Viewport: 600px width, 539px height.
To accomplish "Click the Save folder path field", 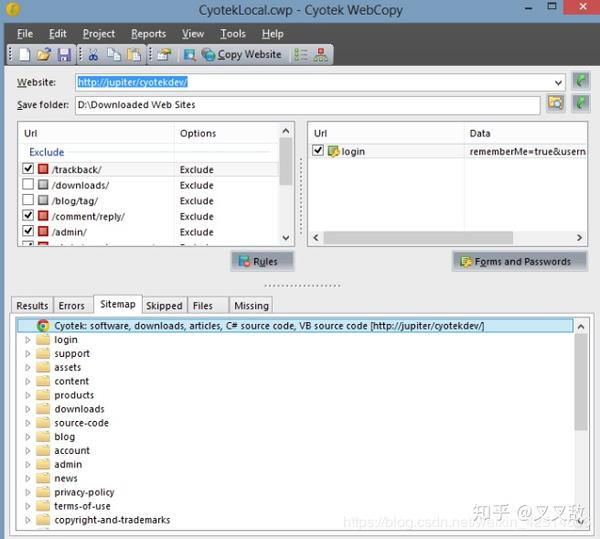I will tap(308, 104).
